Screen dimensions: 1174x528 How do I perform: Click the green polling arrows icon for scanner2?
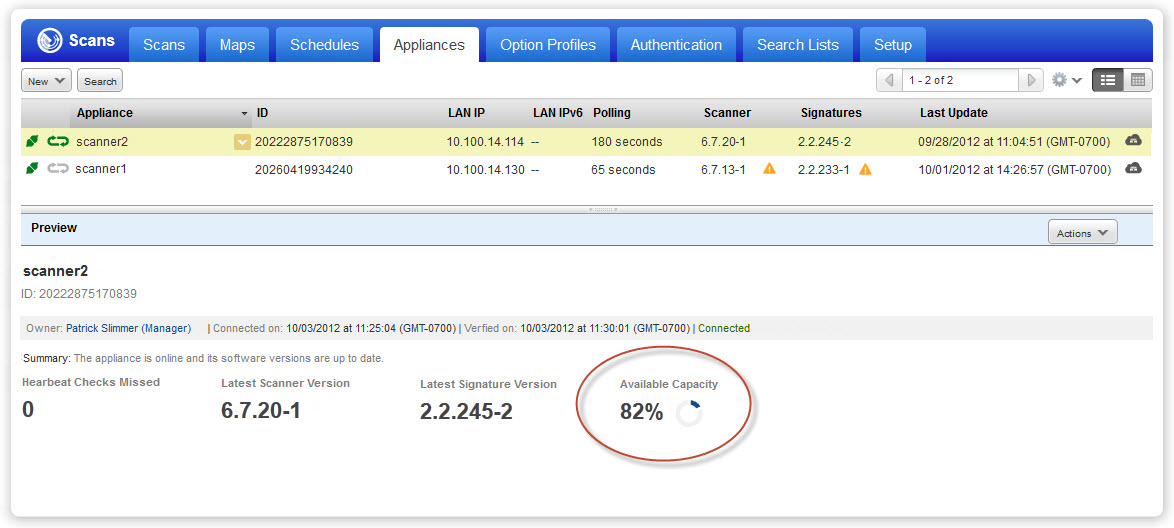(58, 141)
